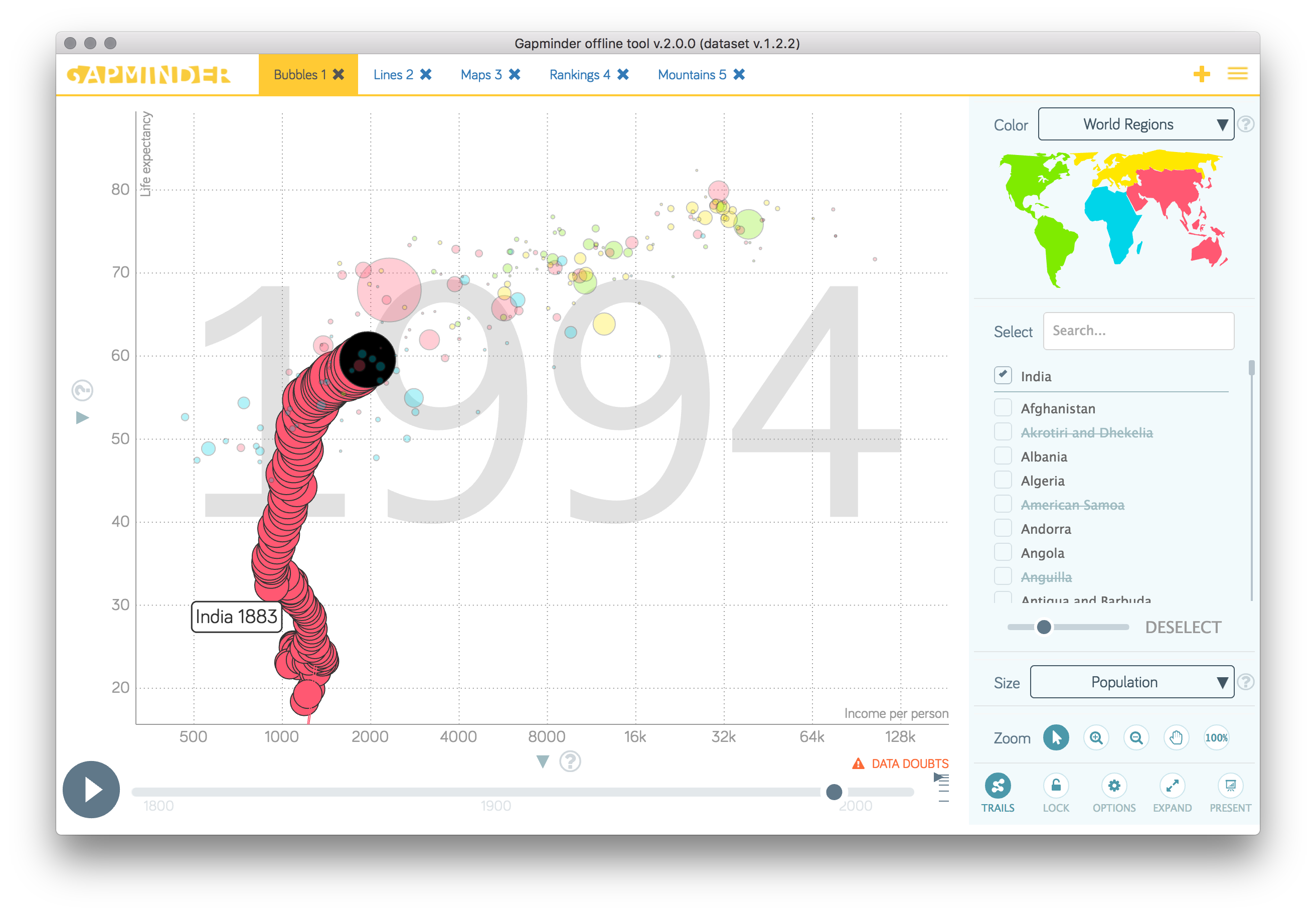Open the World Regions color dropdown
This screenshot has width=1316, height=915.
coord(1135,124)
